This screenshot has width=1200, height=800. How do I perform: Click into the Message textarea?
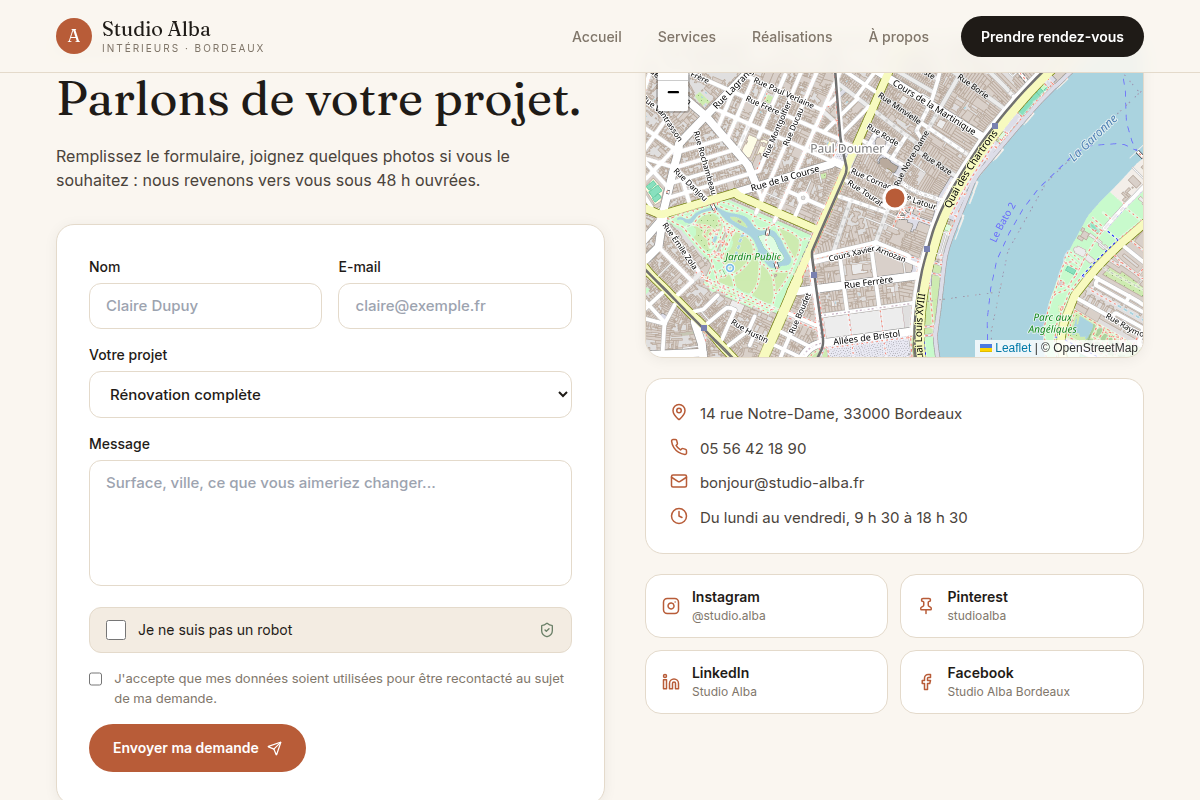click(330, 523)
